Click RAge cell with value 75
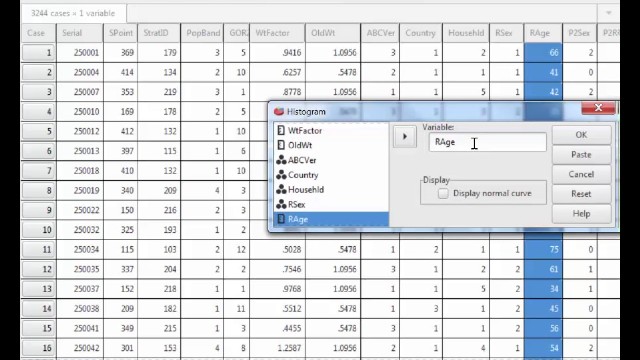 point(543,249)
